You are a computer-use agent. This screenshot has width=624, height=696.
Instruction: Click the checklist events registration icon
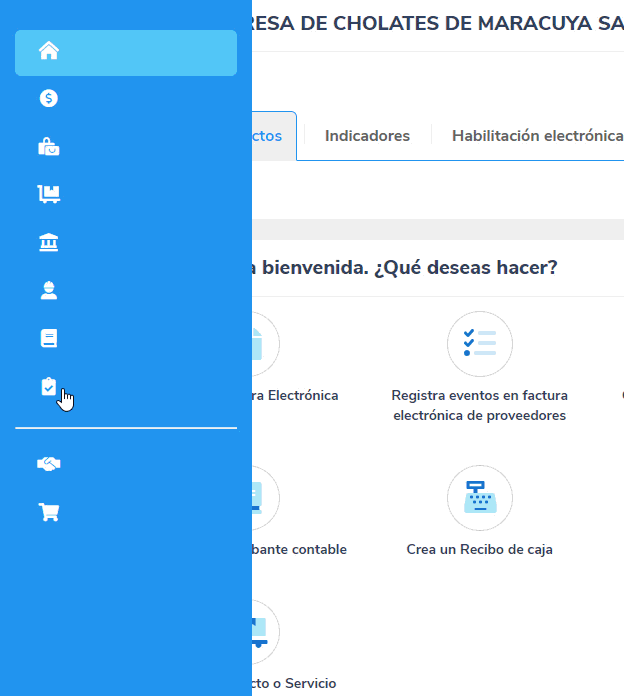pyautogui.click(x=480, y=344)
